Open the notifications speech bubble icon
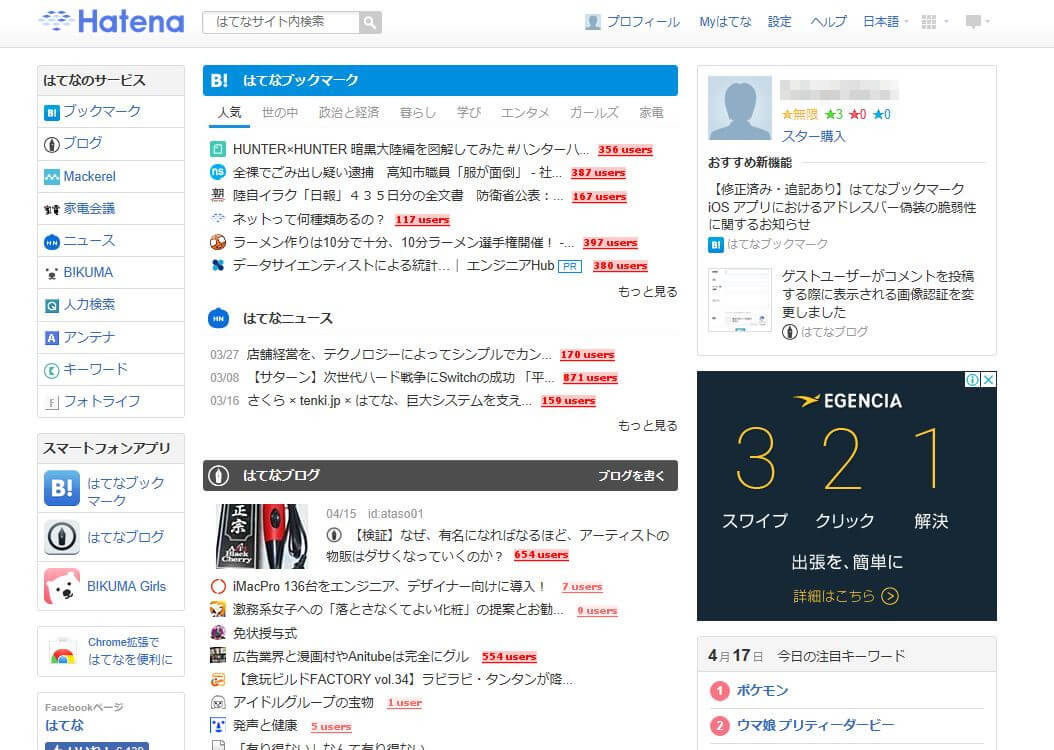 (x=973, y=22)
